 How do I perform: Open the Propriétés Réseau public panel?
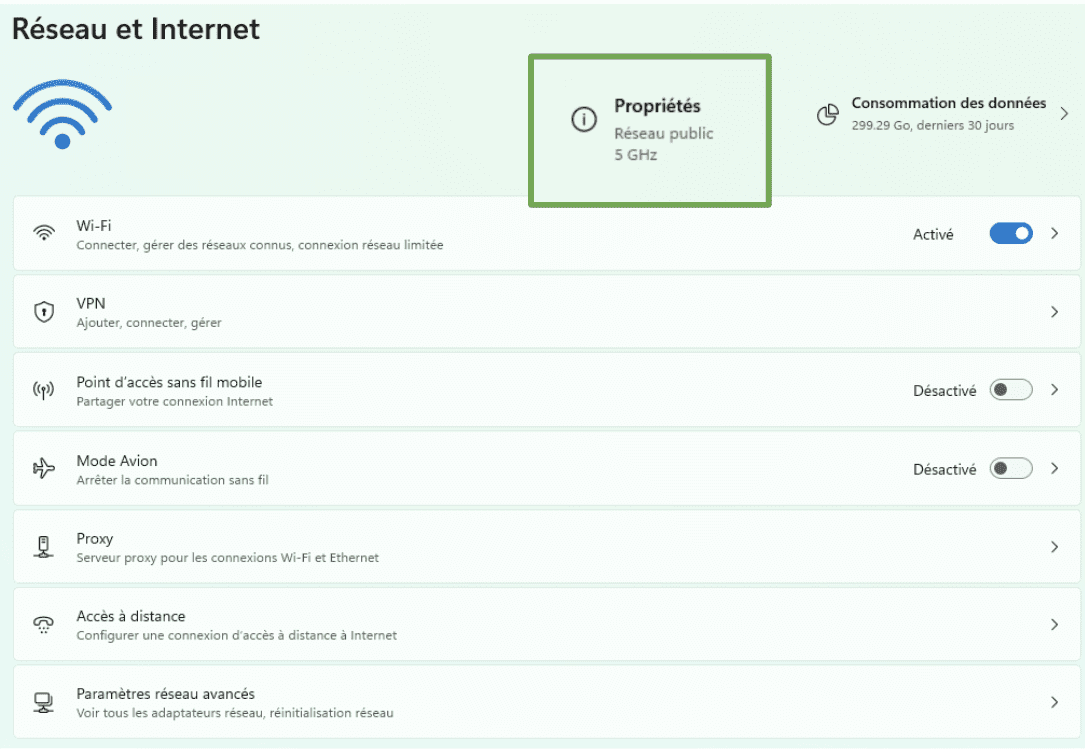(650, 130)
